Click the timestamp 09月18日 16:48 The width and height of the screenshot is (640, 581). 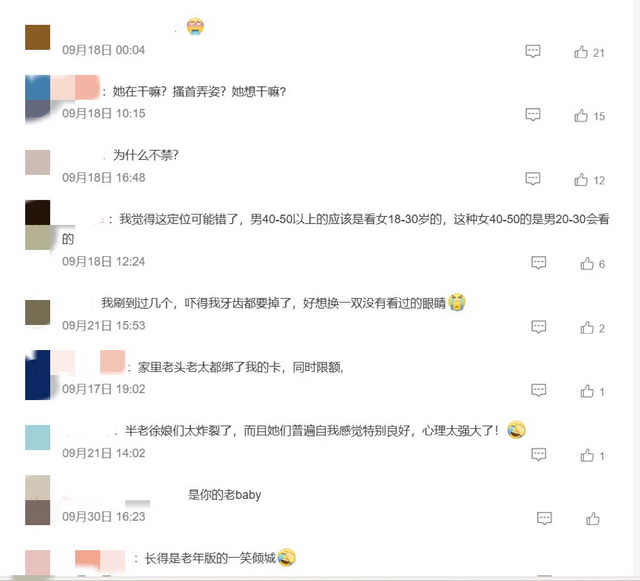click(x=104, y=178)
